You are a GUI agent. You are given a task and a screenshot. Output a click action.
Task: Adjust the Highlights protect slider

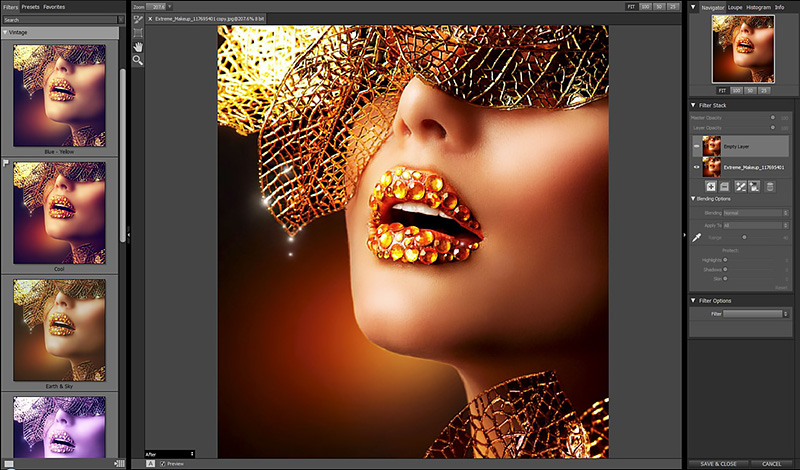(725, 260)
